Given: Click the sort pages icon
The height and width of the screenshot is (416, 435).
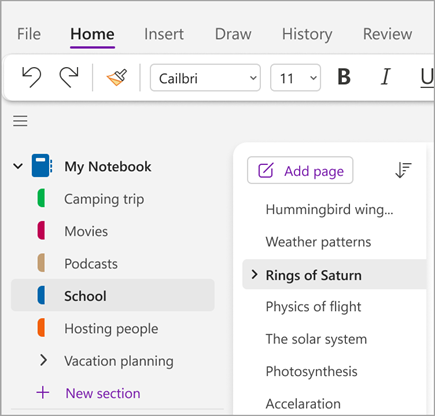Looking at the screenshot, I should 403,170.
